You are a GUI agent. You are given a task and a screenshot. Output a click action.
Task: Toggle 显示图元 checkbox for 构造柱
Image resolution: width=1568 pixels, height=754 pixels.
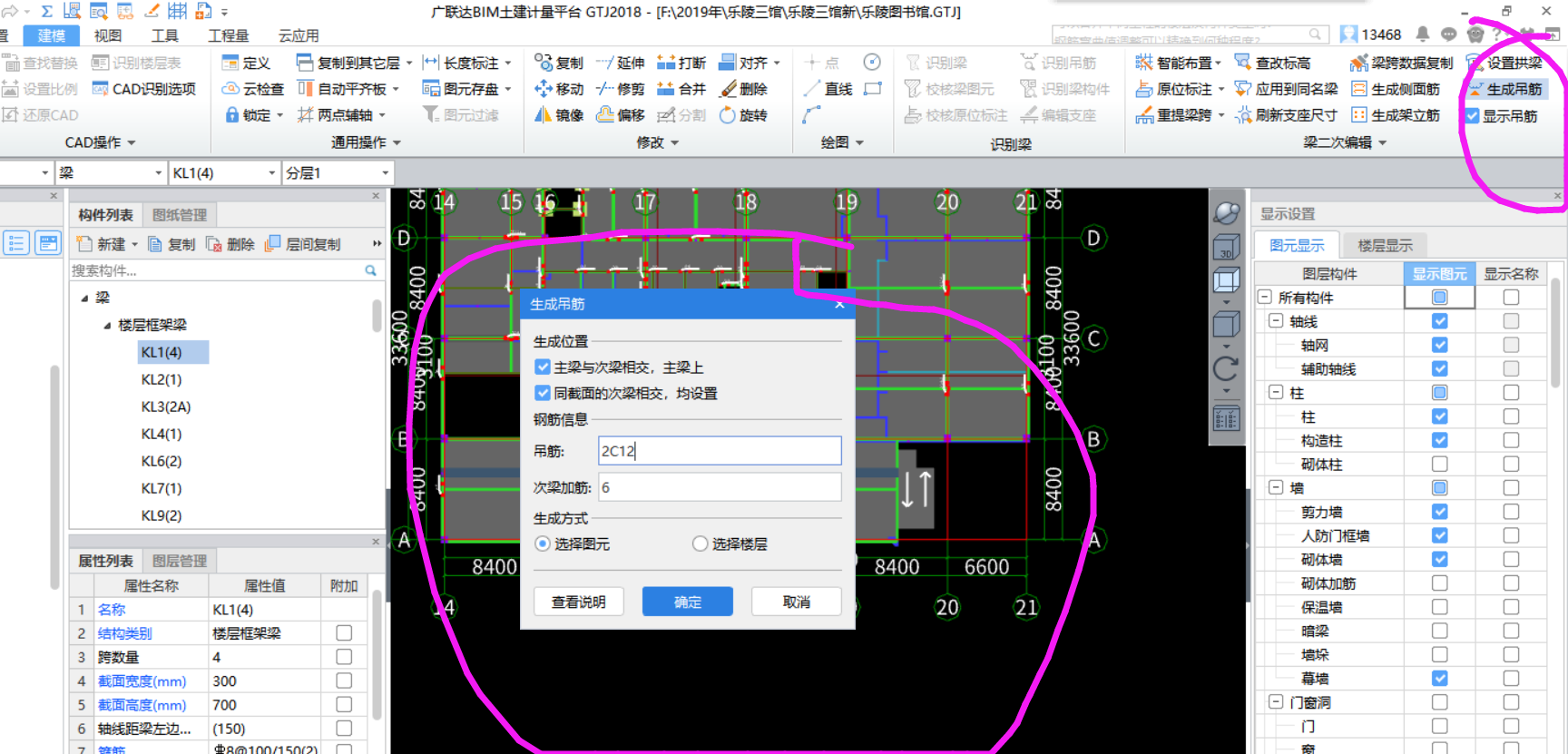[1439, 440]
